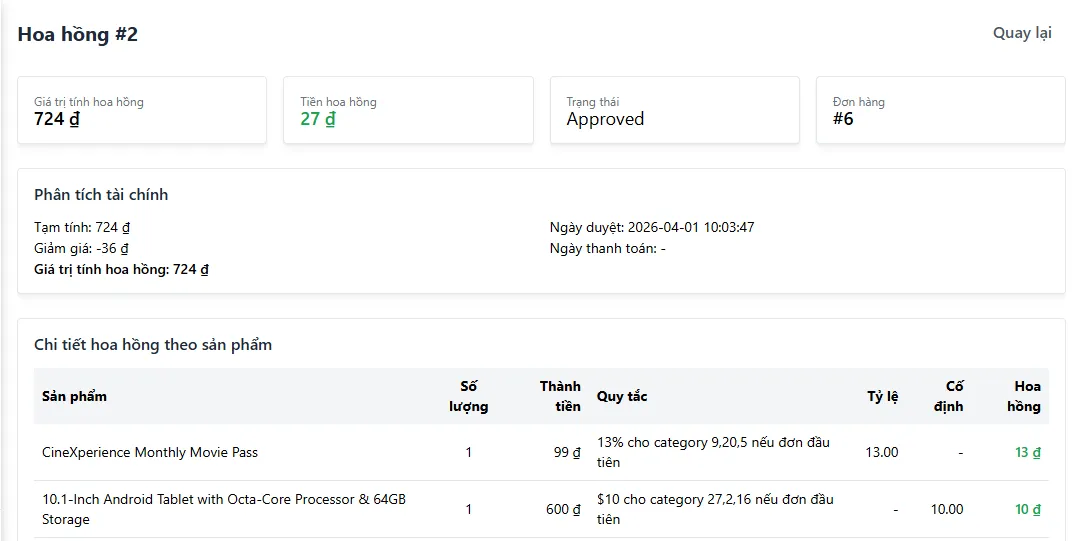Click the Thành tiền column header
The width and height of the screenshot is (1073, 541).
(560, 397)
